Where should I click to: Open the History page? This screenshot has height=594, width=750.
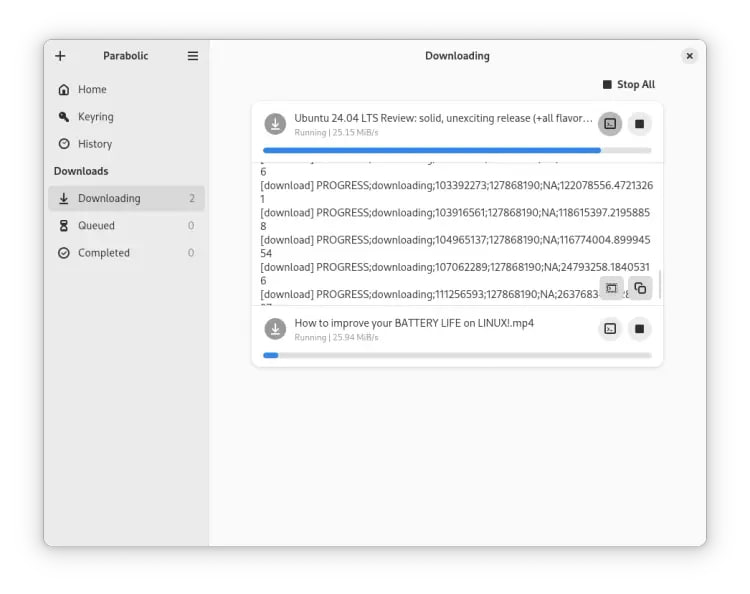(95, 144)
